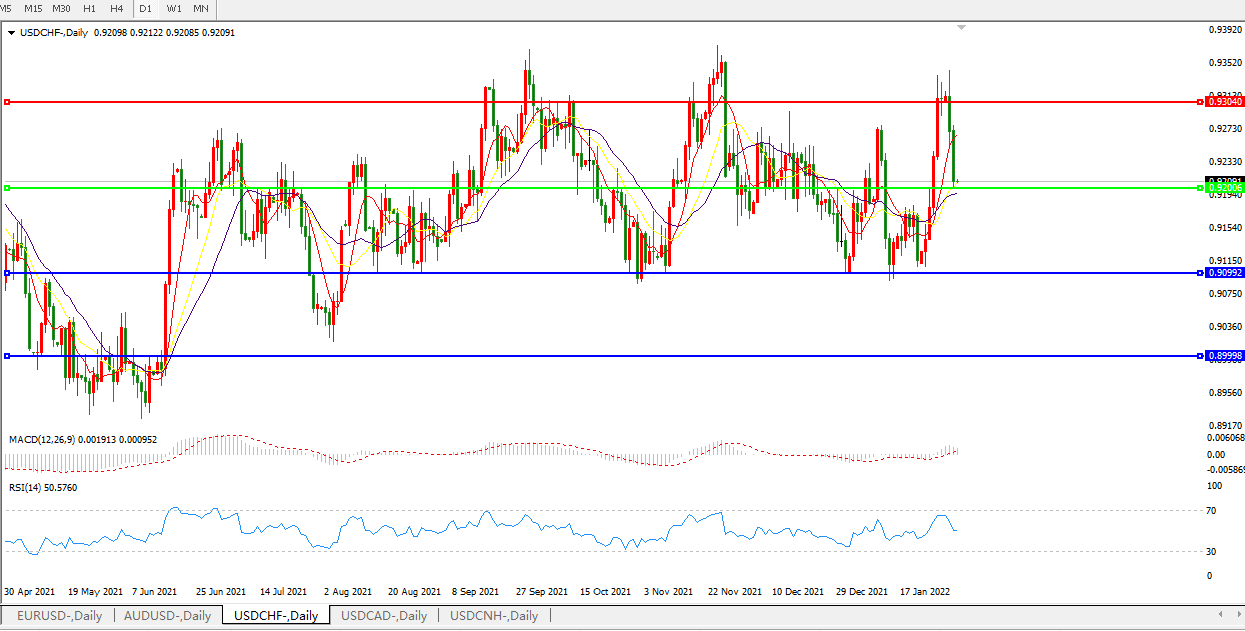Expand the arrow beside USDCHF symbol title

pos(11,33)
